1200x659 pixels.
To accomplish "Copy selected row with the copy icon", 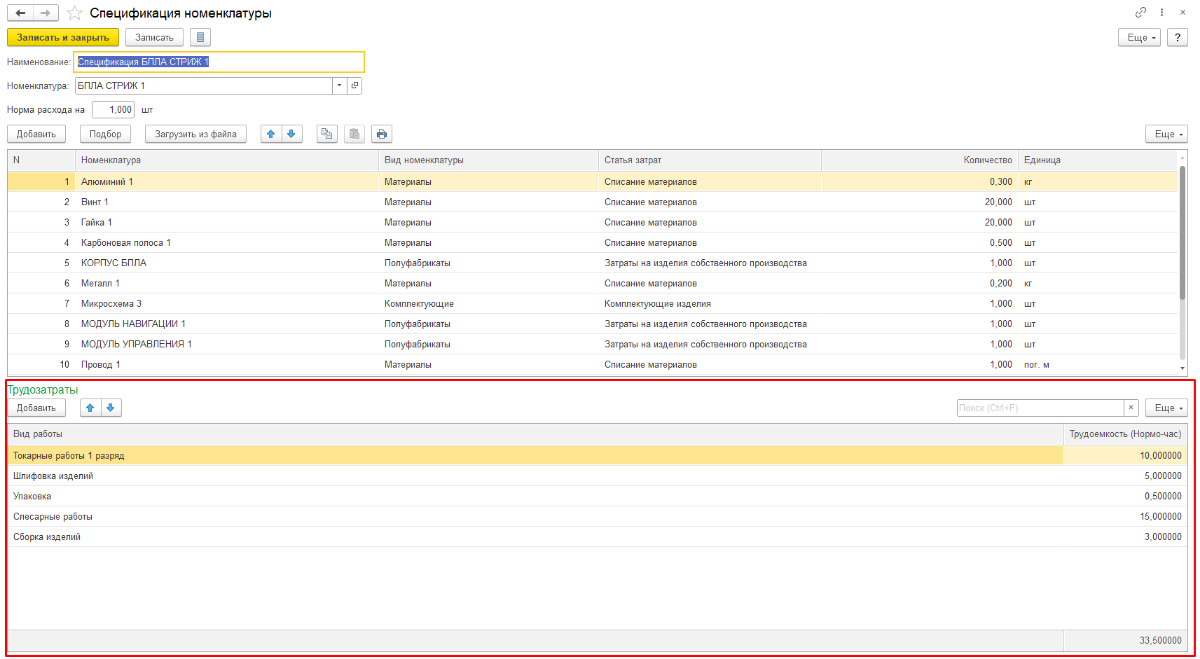I will click(x=327, y=133).
